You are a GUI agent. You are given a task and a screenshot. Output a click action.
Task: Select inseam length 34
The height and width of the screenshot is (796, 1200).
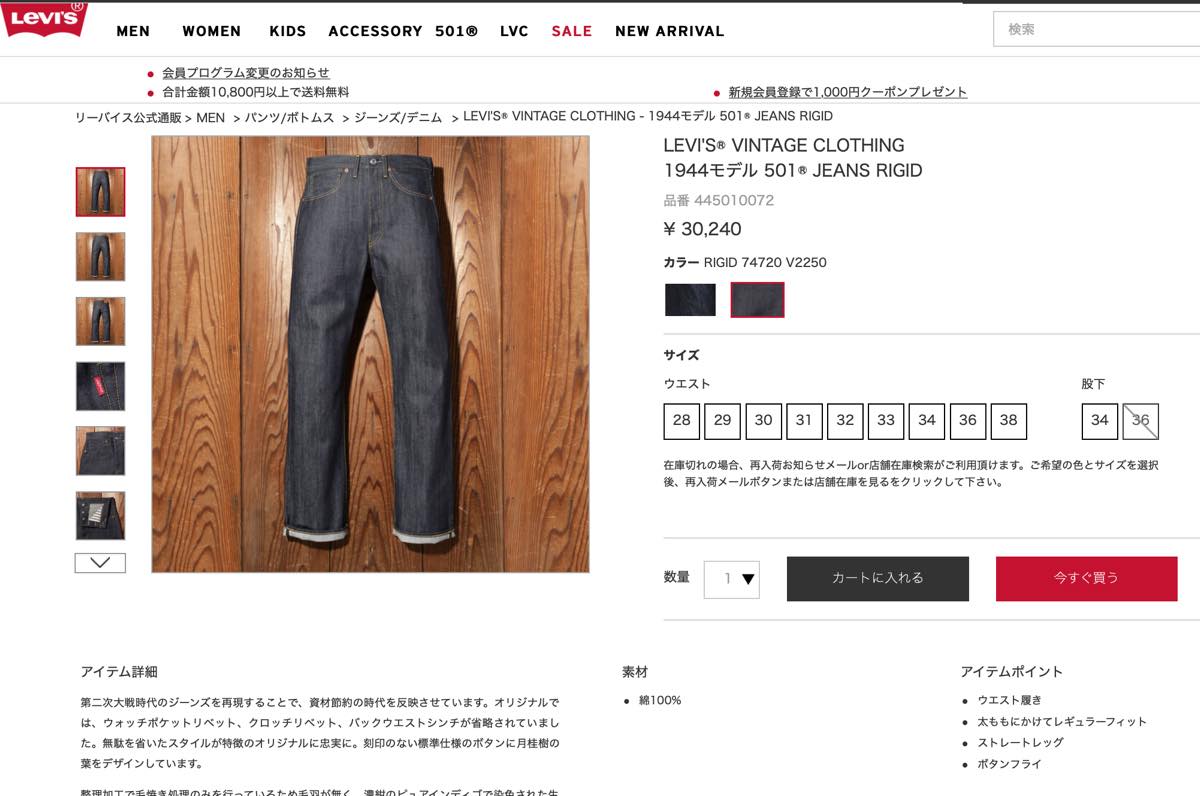(1100, 421)
